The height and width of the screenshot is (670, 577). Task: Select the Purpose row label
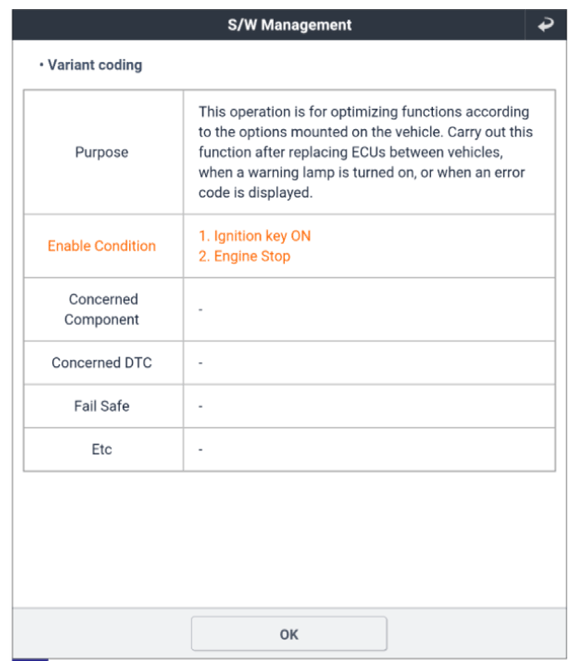tap(102, 152)
